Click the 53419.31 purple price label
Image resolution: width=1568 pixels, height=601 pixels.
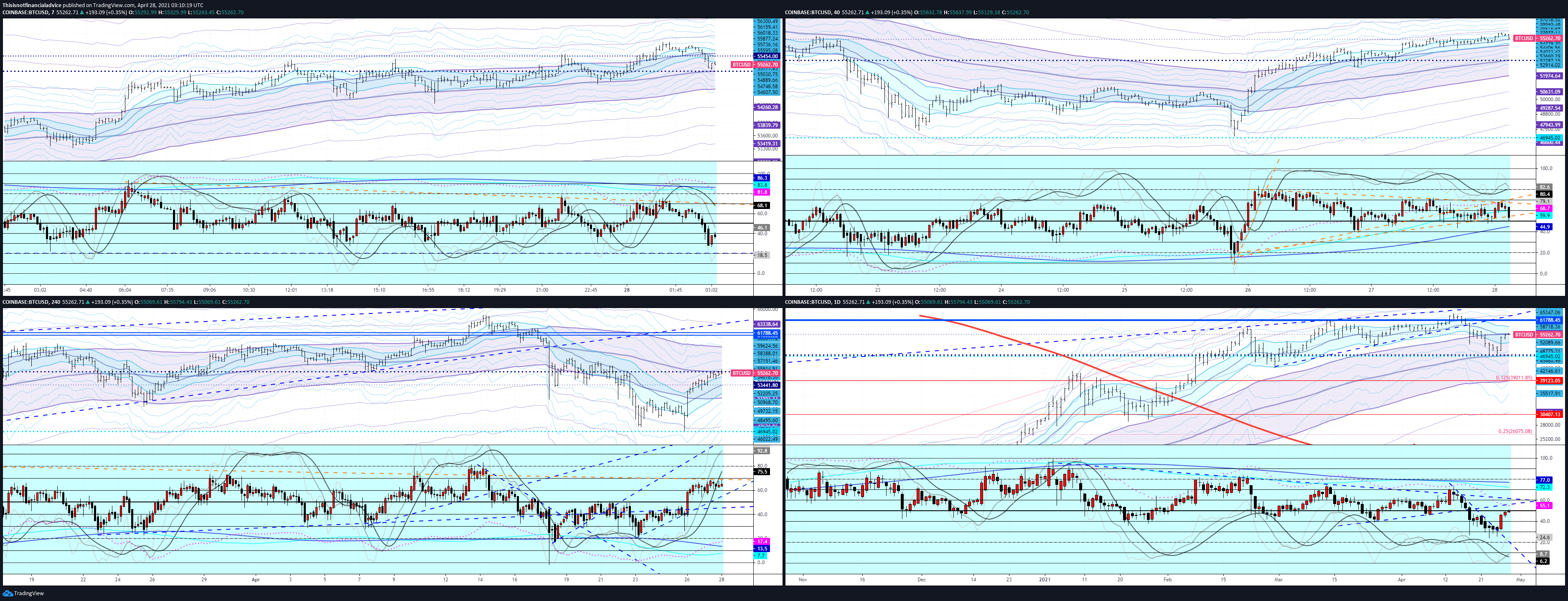767,144
